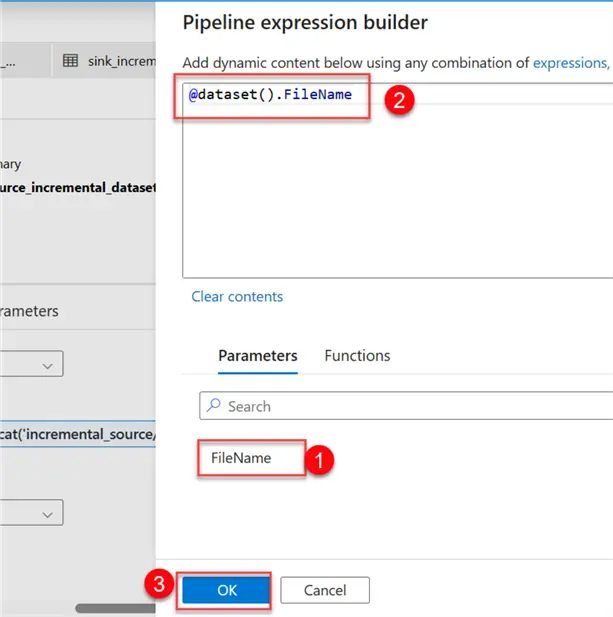
Task: Open the Functions tab
Action: pos(357,355)
